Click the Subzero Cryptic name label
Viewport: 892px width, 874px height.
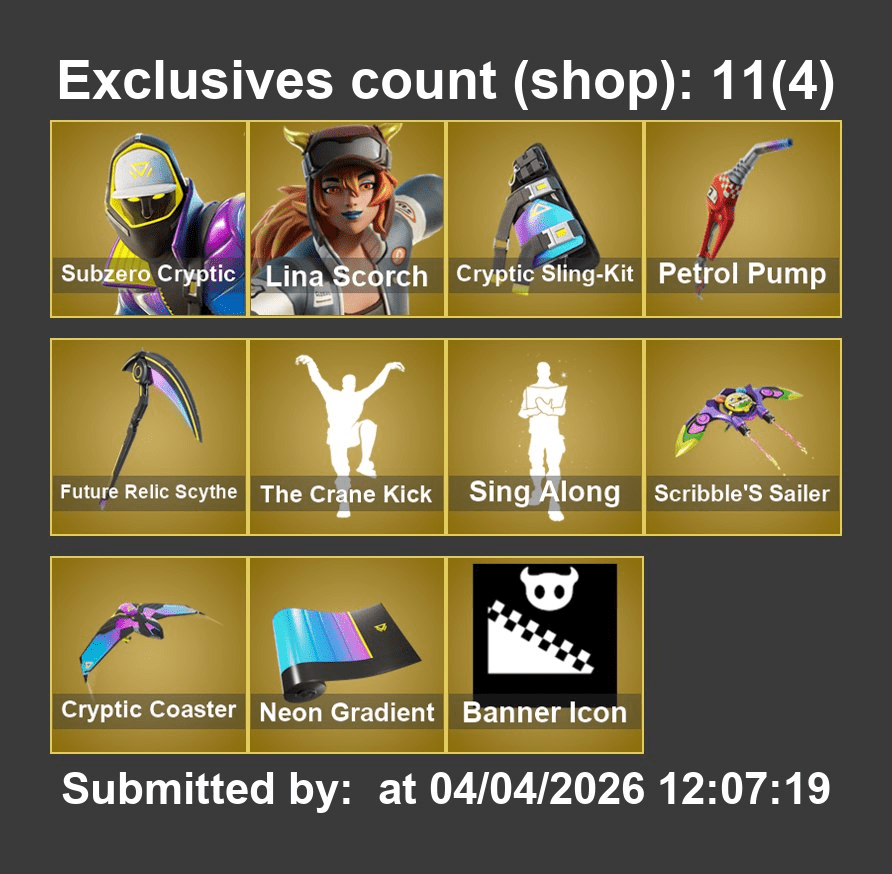[148, 274]
